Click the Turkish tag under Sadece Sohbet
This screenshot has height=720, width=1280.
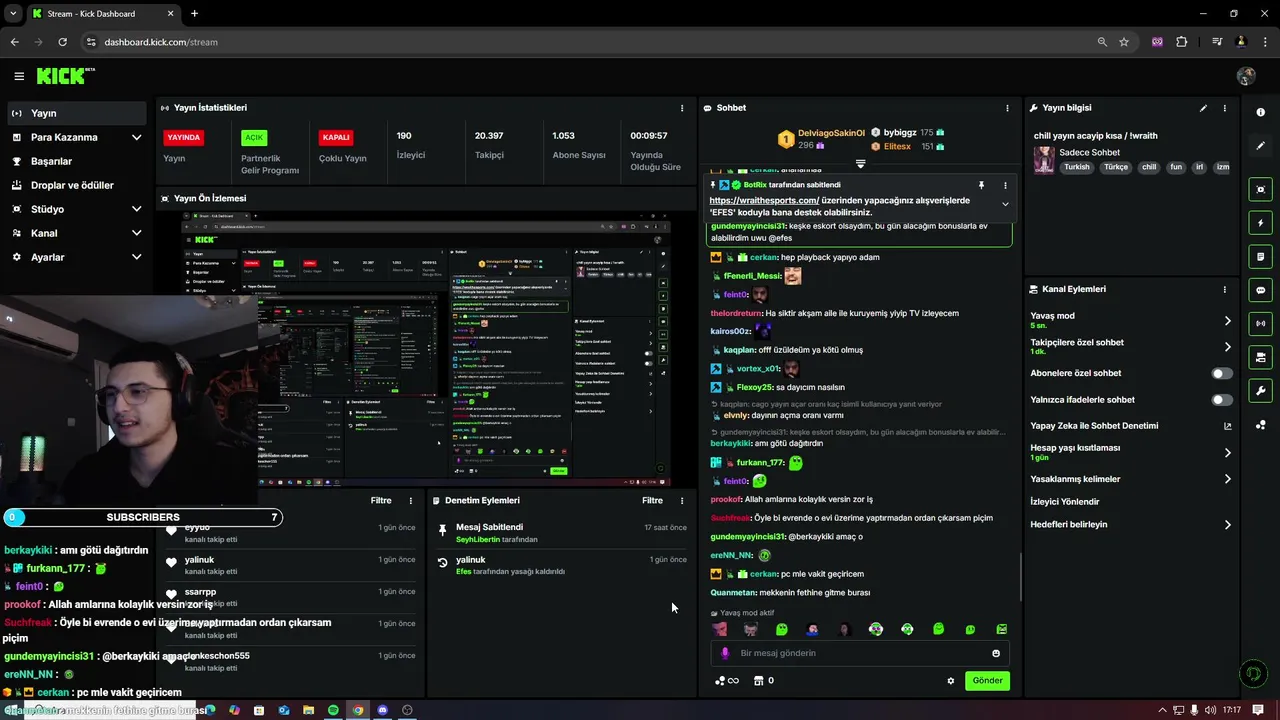click(1077, 168)
